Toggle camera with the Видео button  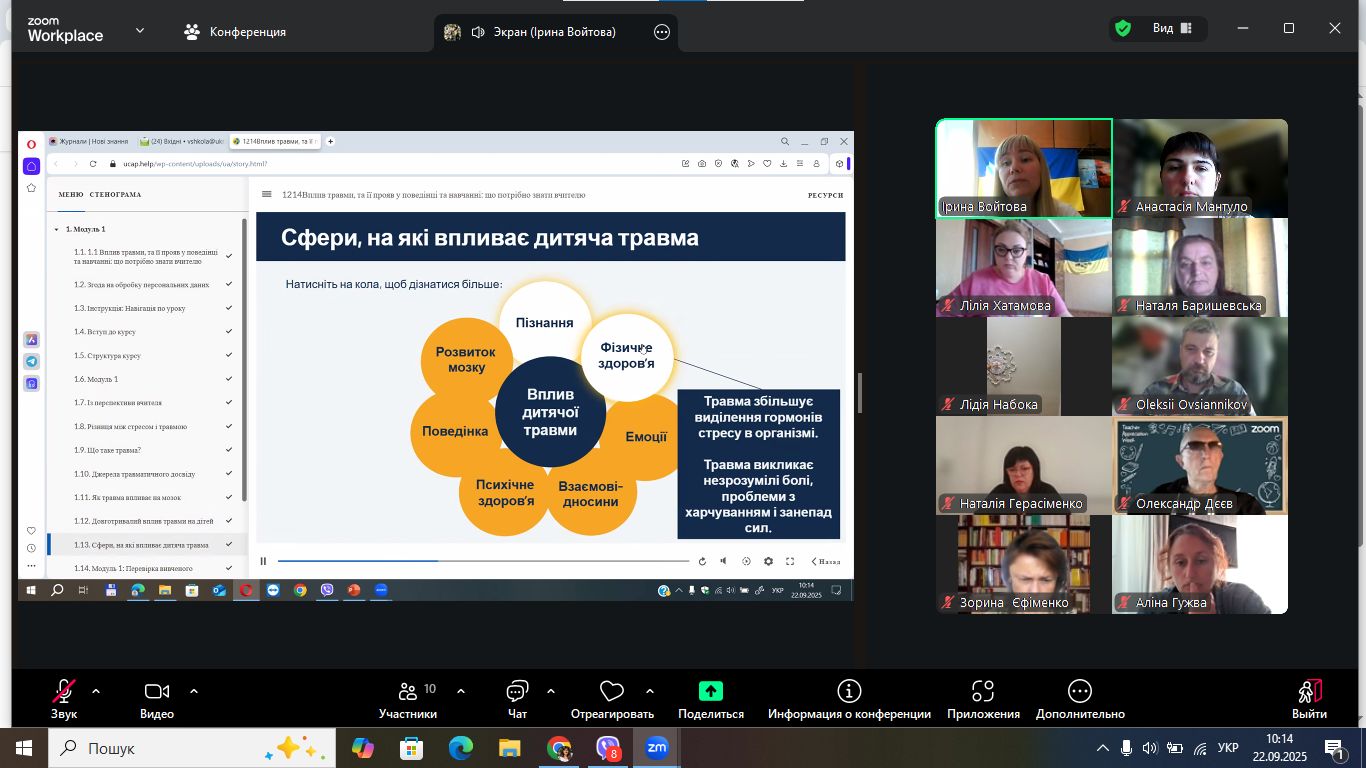click(157, 697)
